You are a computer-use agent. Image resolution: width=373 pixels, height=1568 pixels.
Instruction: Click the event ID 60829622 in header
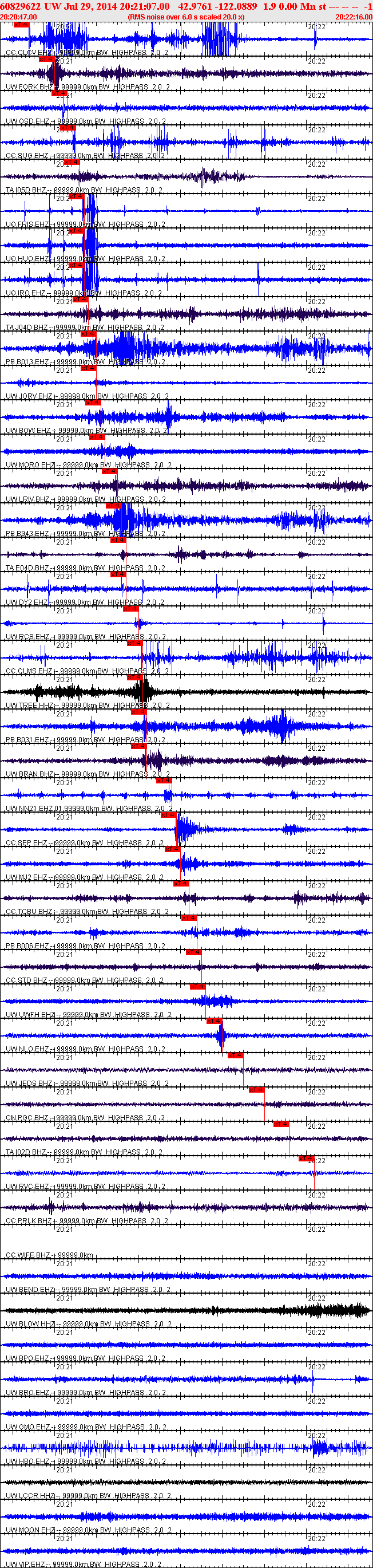(x=21, y=6)
